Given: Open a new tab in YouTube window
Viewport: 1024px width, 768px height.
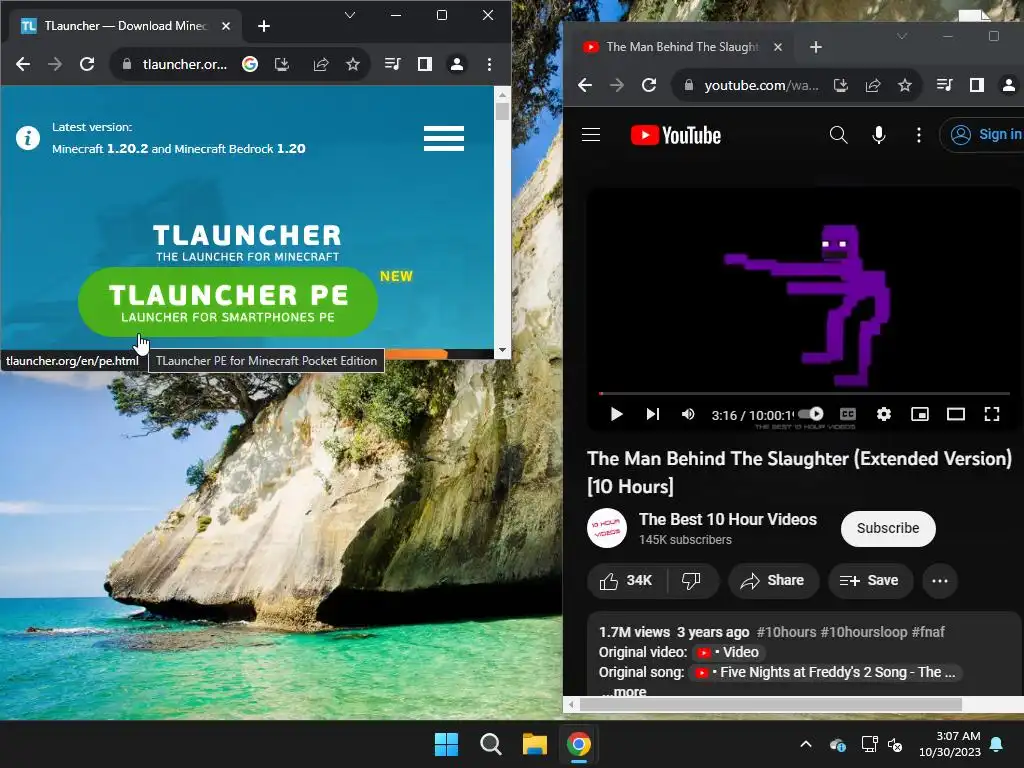Looking at the screenshot, I should point(816,47).
